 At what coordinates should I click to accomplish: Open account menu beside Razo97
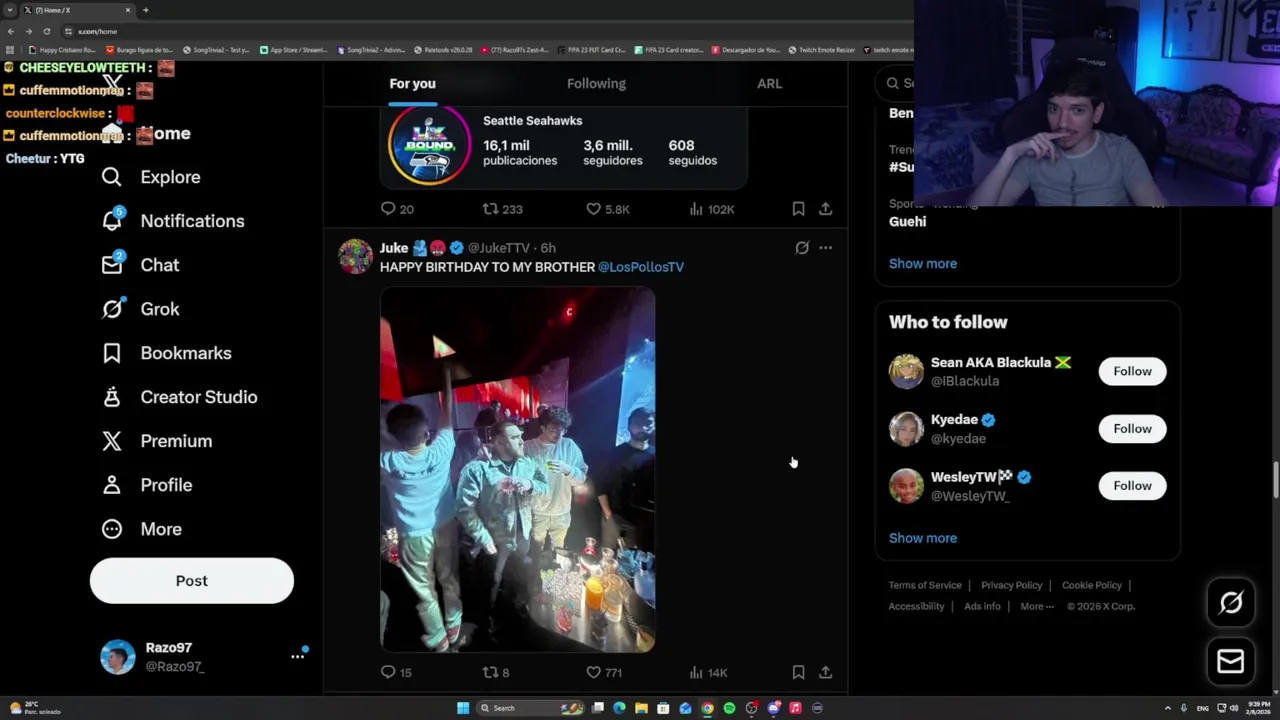pyautogui.click(x=297, y=656)
